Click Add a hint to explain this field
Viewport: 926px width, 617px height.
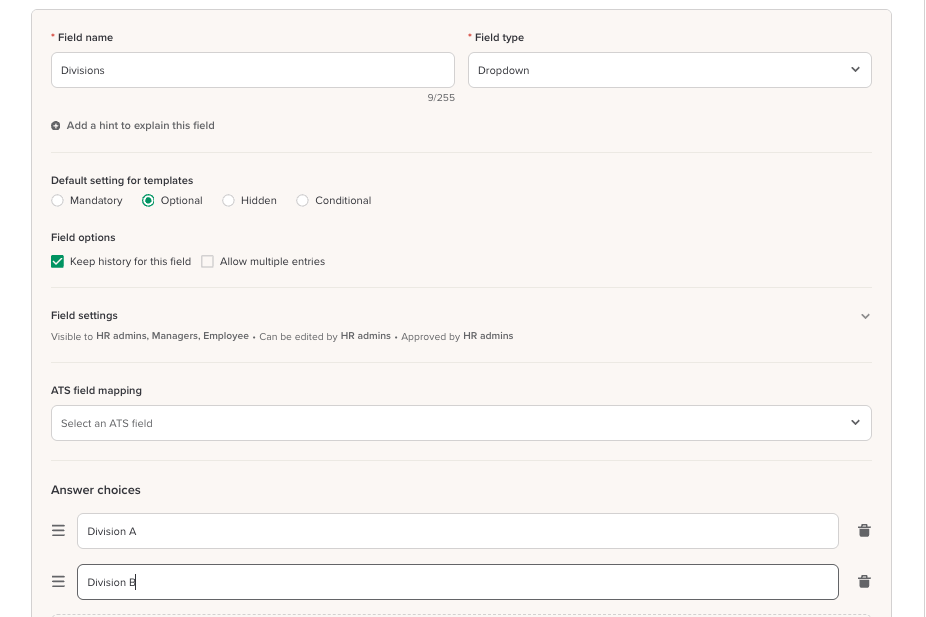(x=140, y=126)
